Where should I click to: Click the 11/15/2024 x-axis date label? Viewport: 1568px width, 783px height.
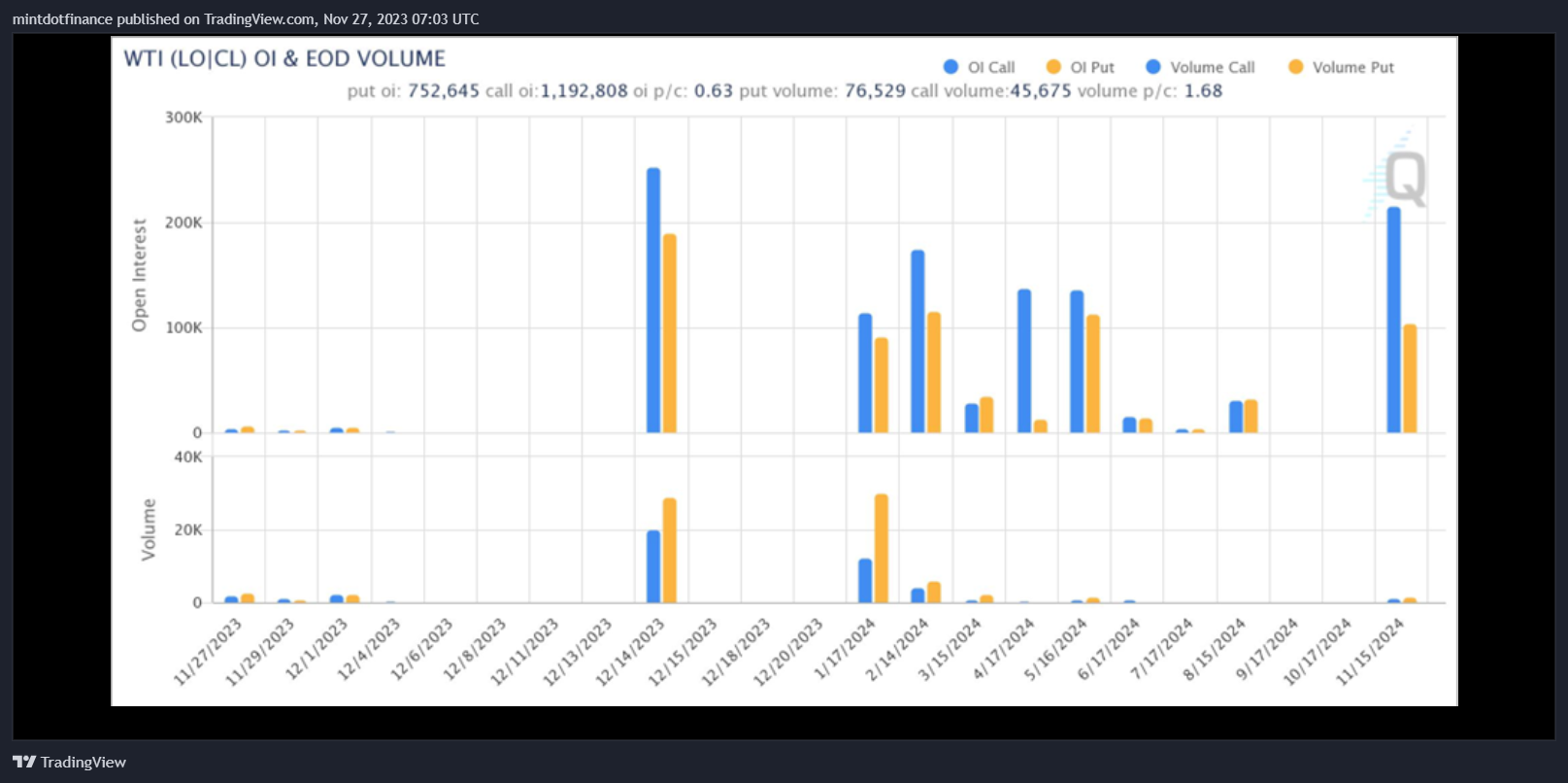tap(1370, 652)
